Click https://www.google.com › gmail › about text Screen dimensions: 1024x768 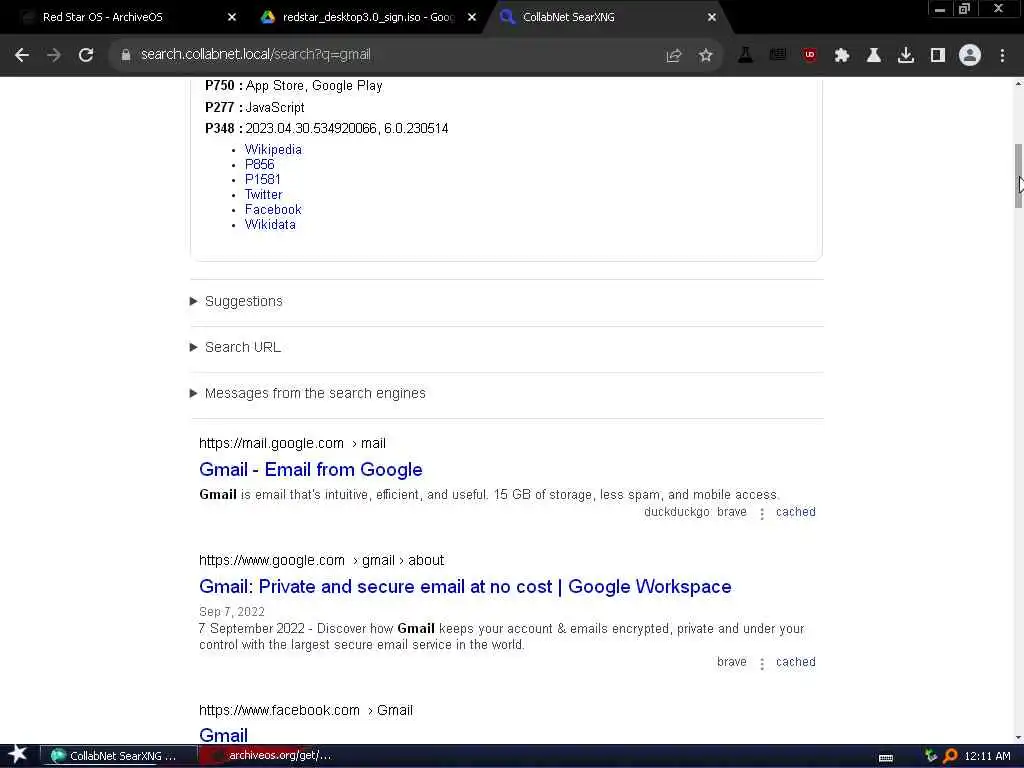pyautogui.click(x=321, y=560)
